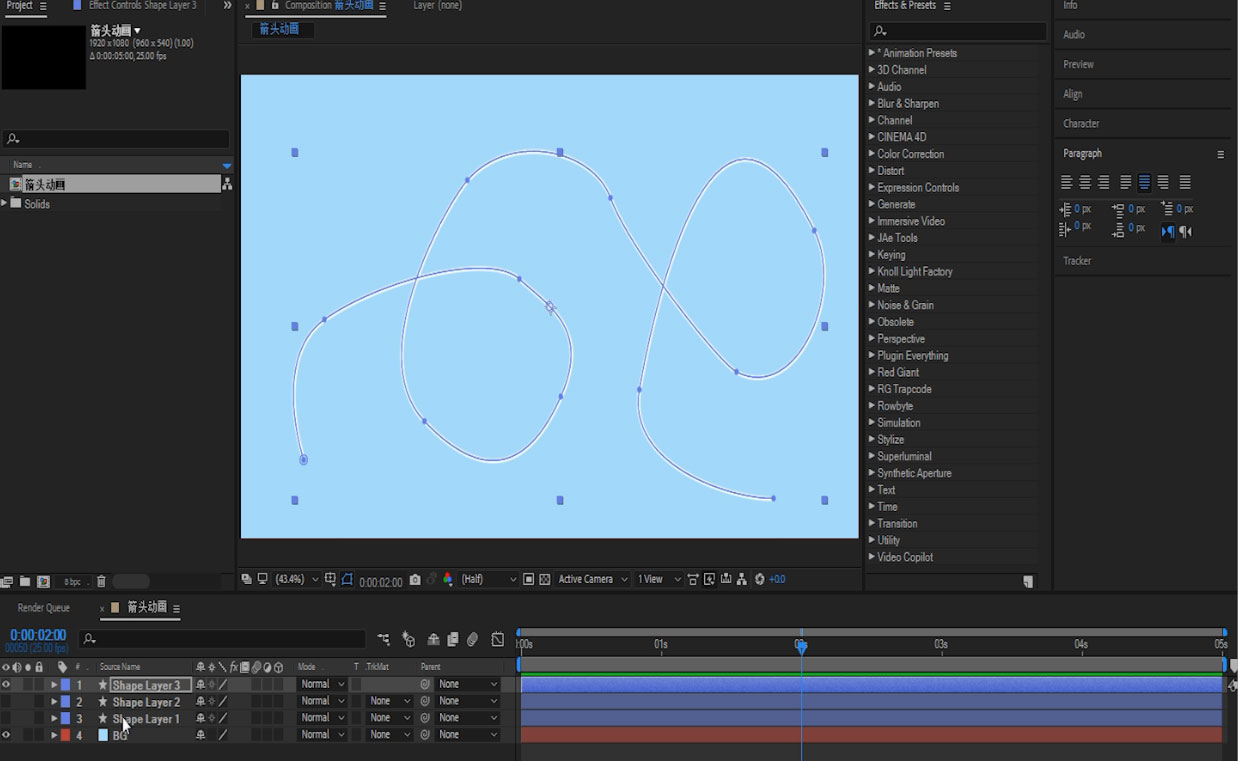This screenshot has width=1238, height=761.
Task: Click the show channel RGB icon
Action: (x=447, y=579)
